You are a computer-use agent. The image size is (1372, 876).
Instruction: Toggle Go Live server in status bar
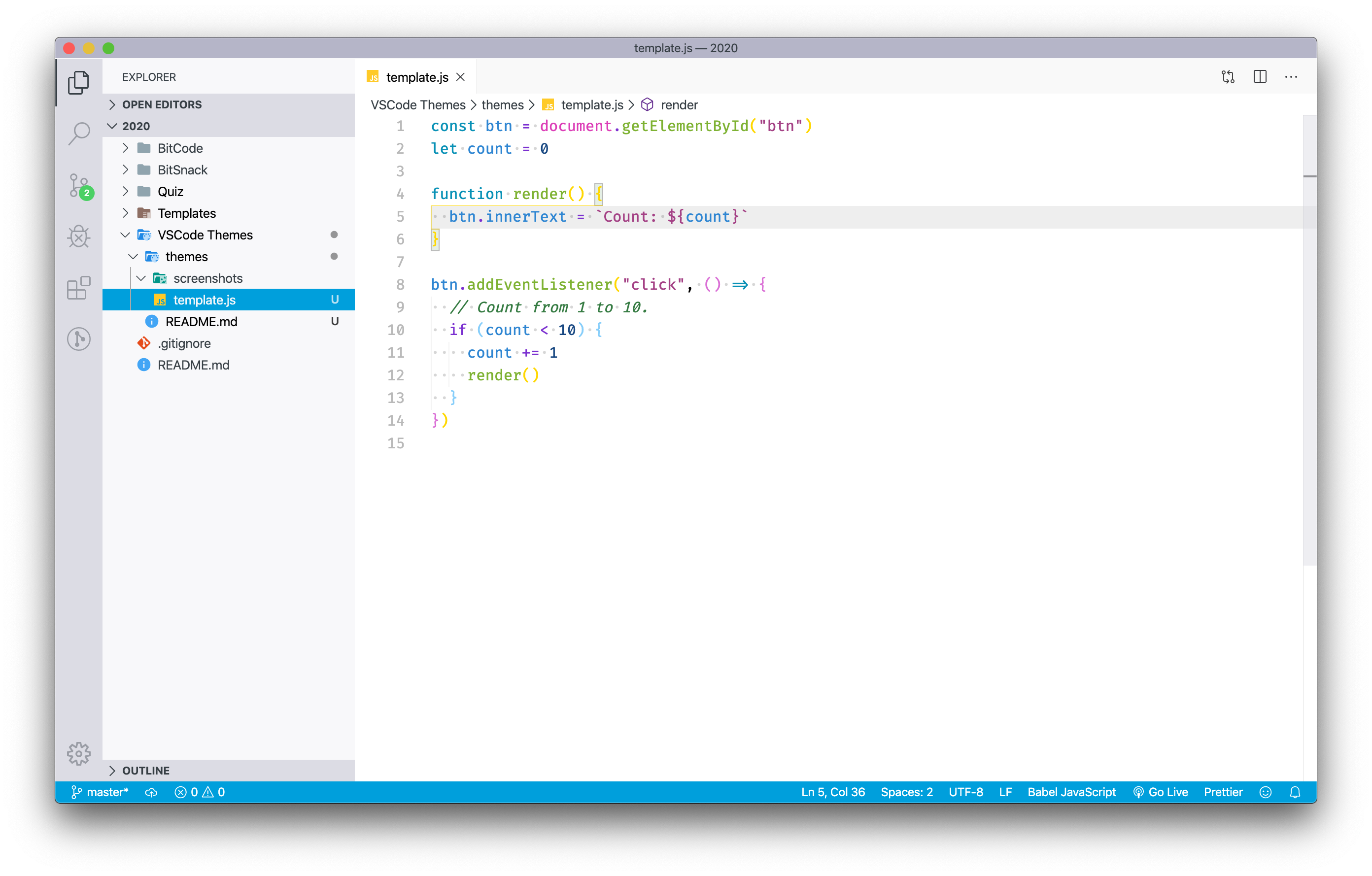coord(1160,792)
